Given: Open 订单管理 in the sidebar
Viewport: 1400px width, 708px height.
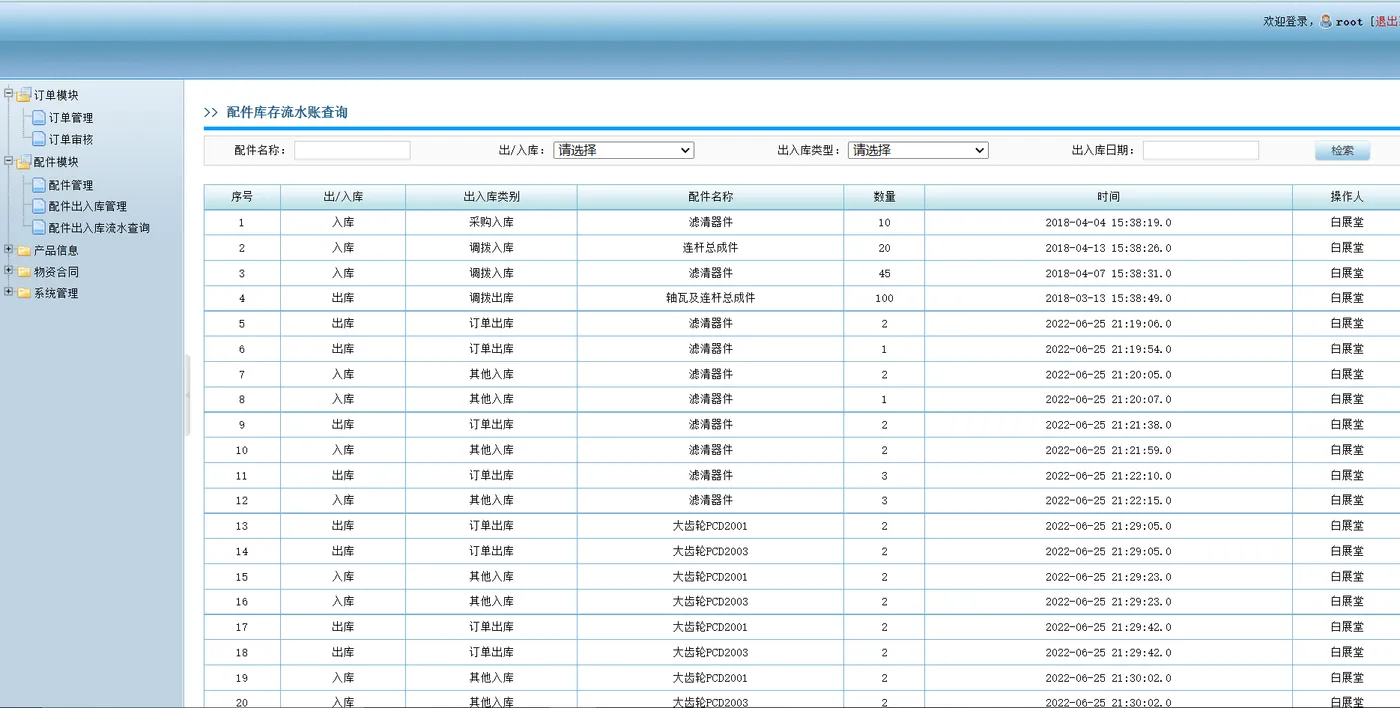Looking at the screenshot, I should coord(71,118).
